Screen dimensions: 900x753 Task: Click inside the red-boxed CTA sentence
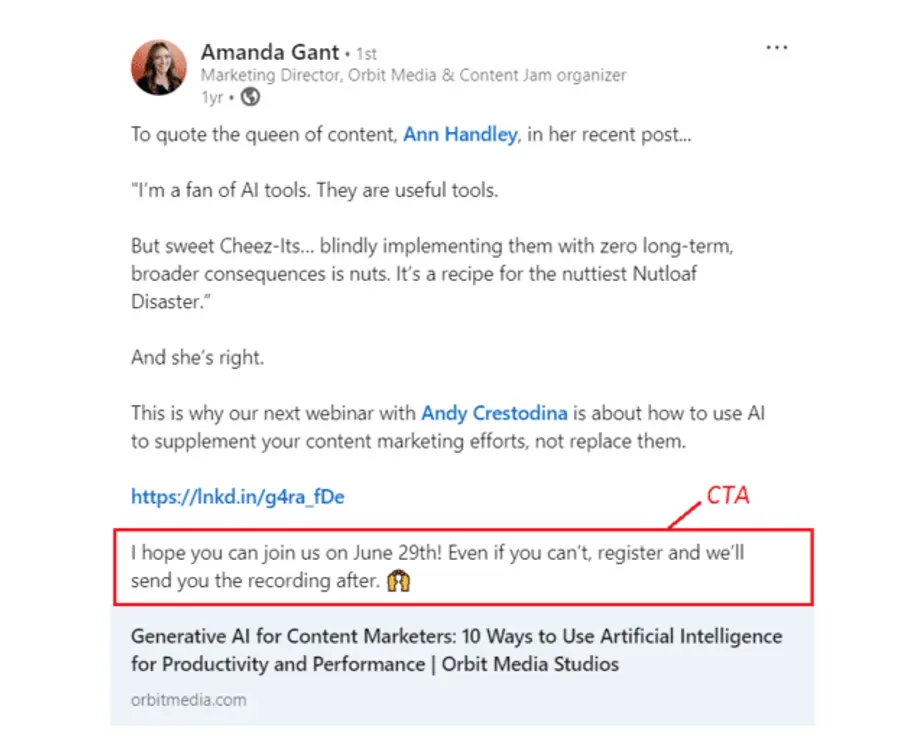(440, 565)
